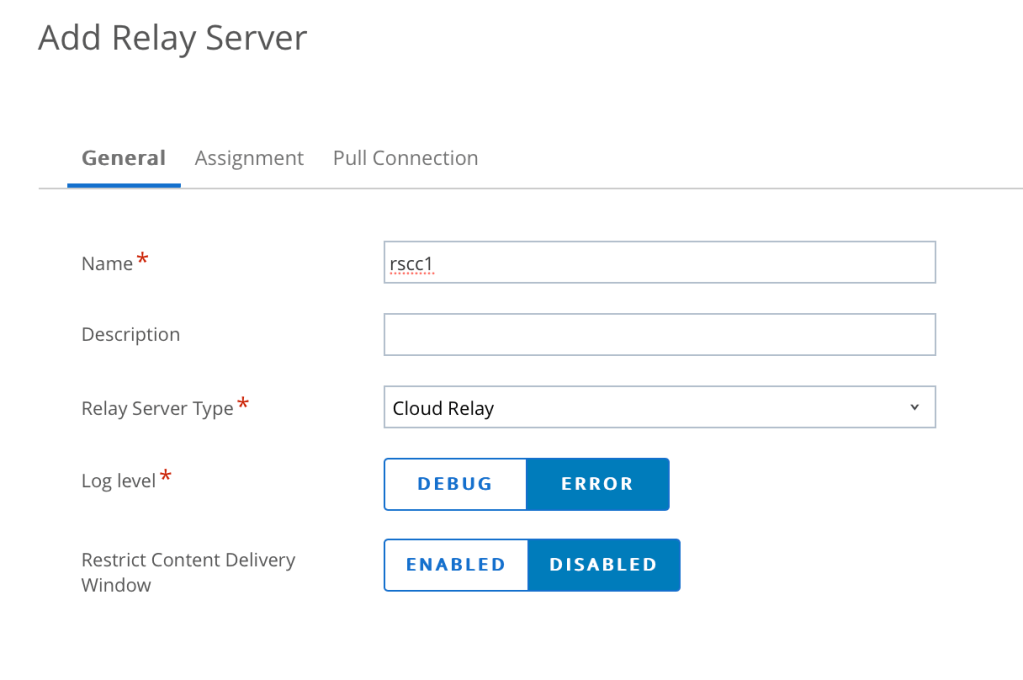
Task: Click the Add Relay Server page heading
Action: 172,38
